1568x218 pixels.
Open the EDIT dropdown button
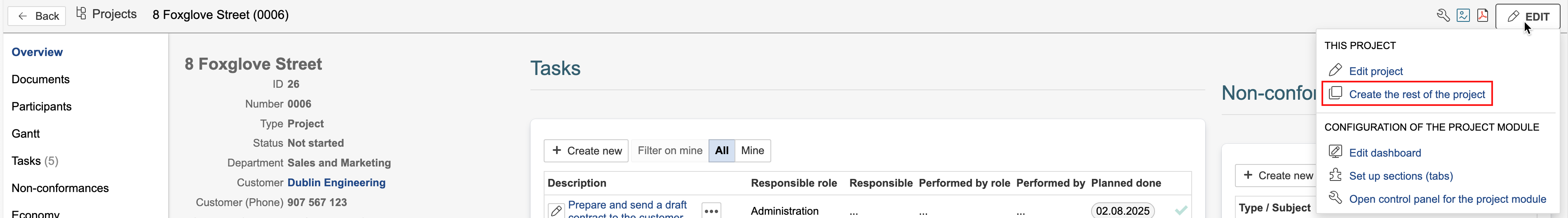click(1528, 16)
